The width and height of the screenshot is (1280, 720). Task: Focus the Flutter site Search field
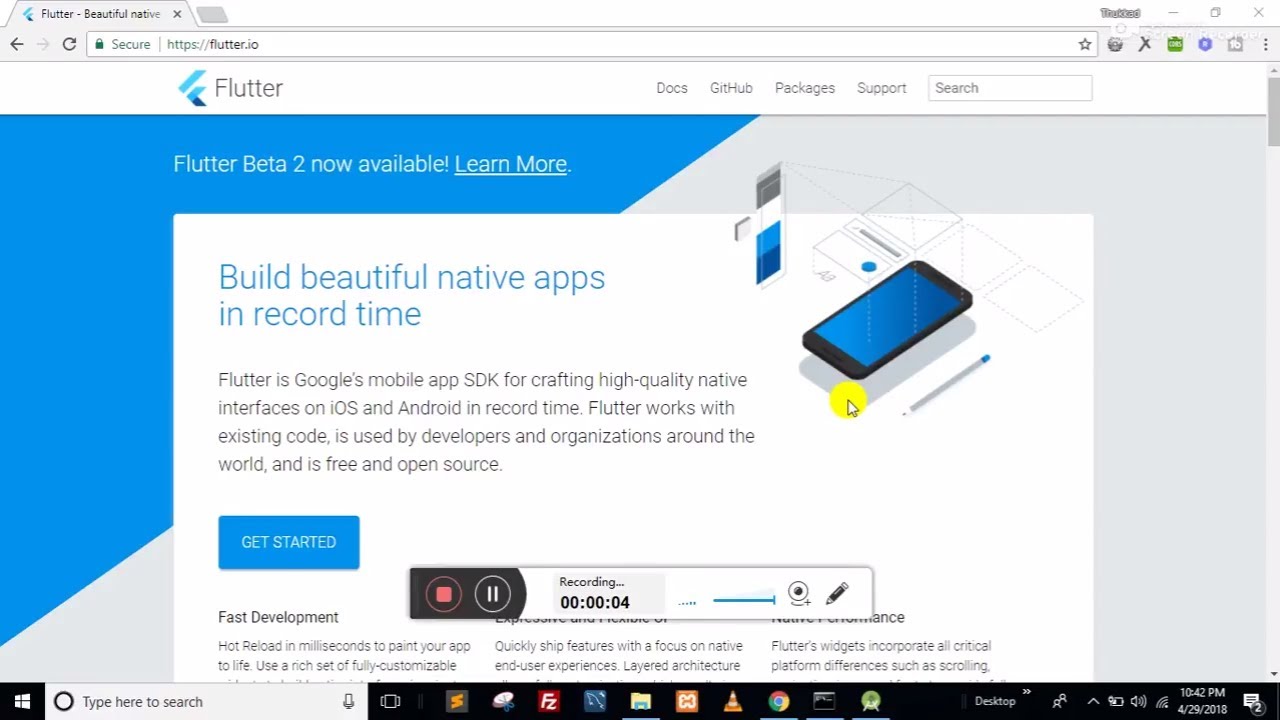click(x=1010, y=88)
